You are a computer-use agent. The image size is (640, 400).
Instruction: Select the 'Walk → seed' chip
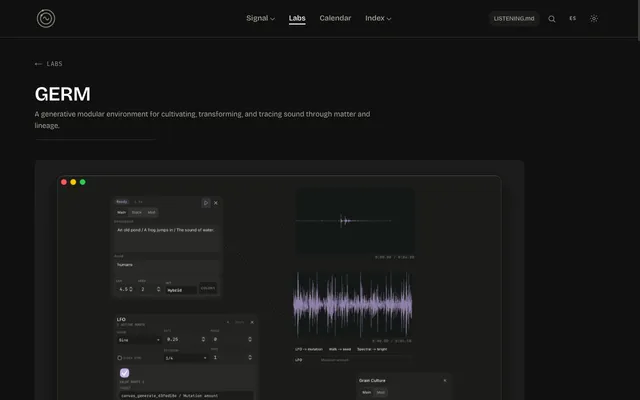pyautogui.click(x=340, y=349)
